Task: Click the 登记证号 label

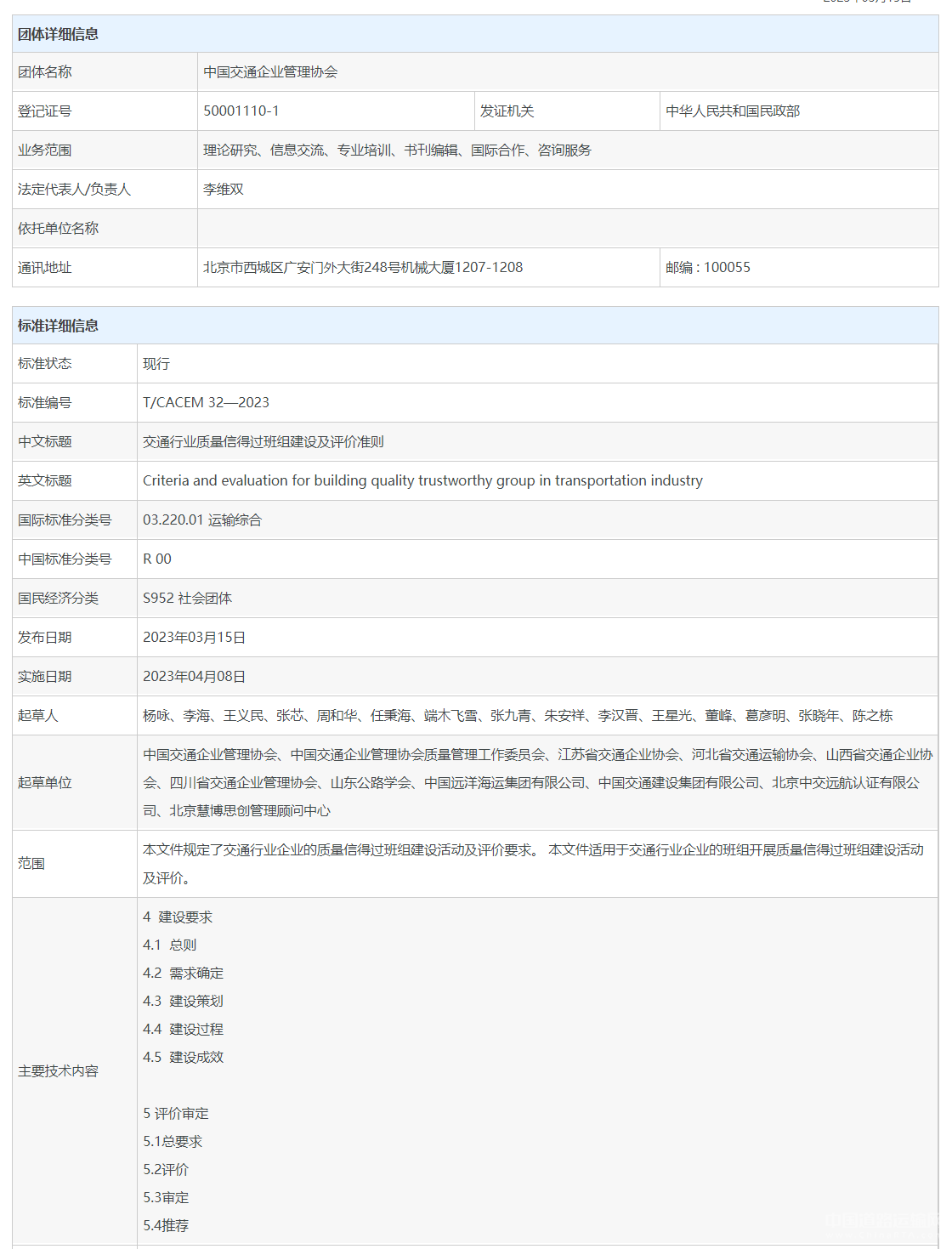Action: tap(45, 111)
